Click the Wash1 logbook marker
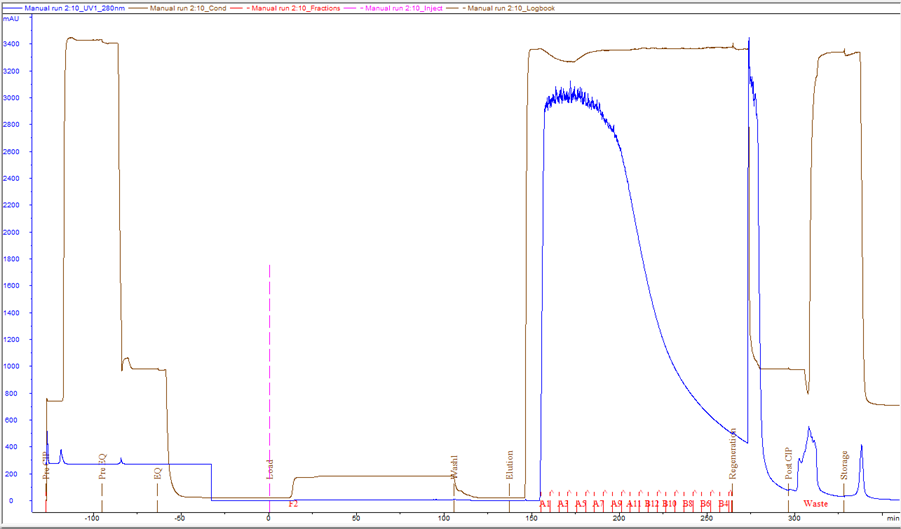Viewport: 901px width, 529px height. 454,467
